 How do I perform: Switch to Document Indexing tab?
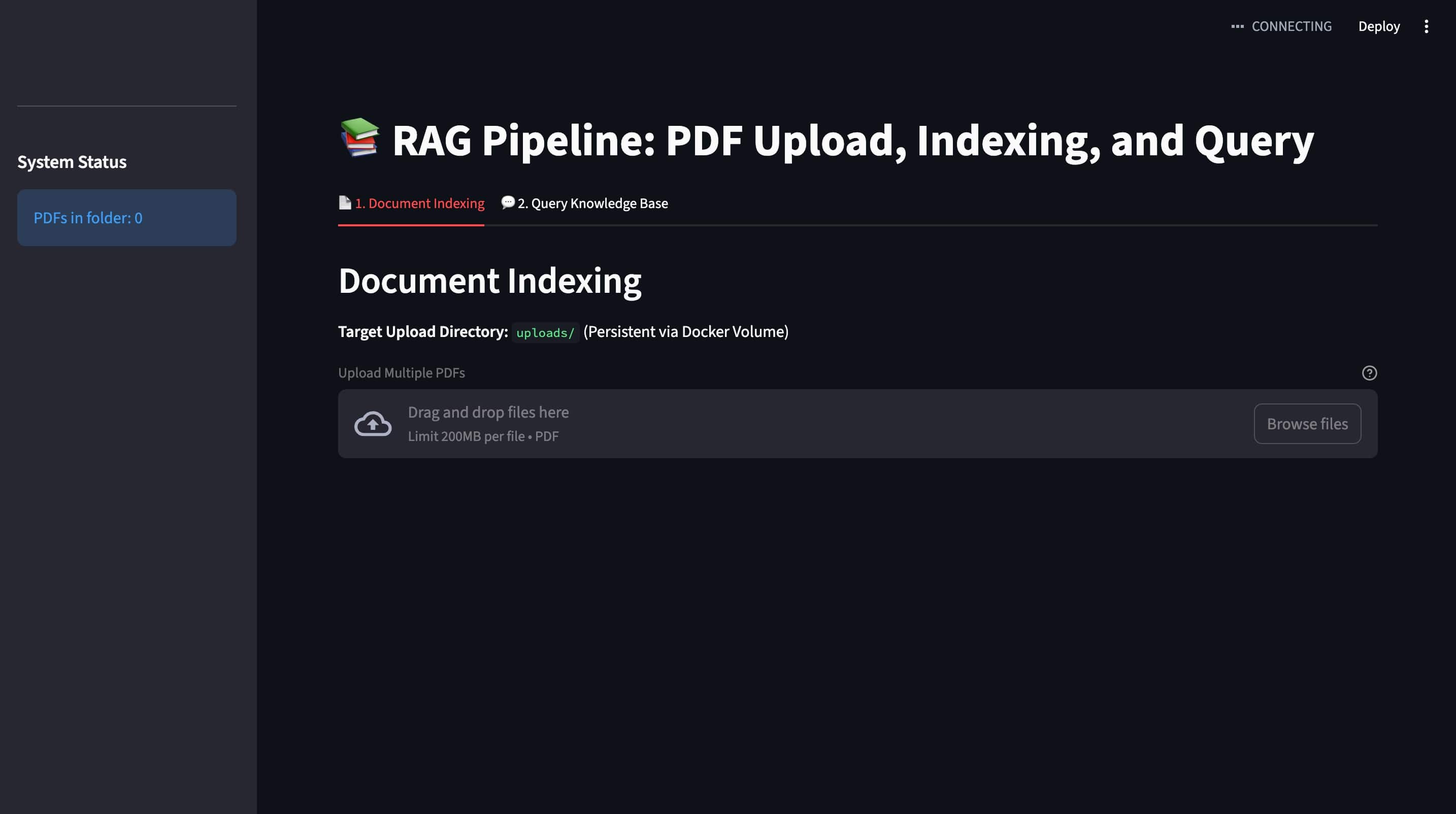[412, 203]
